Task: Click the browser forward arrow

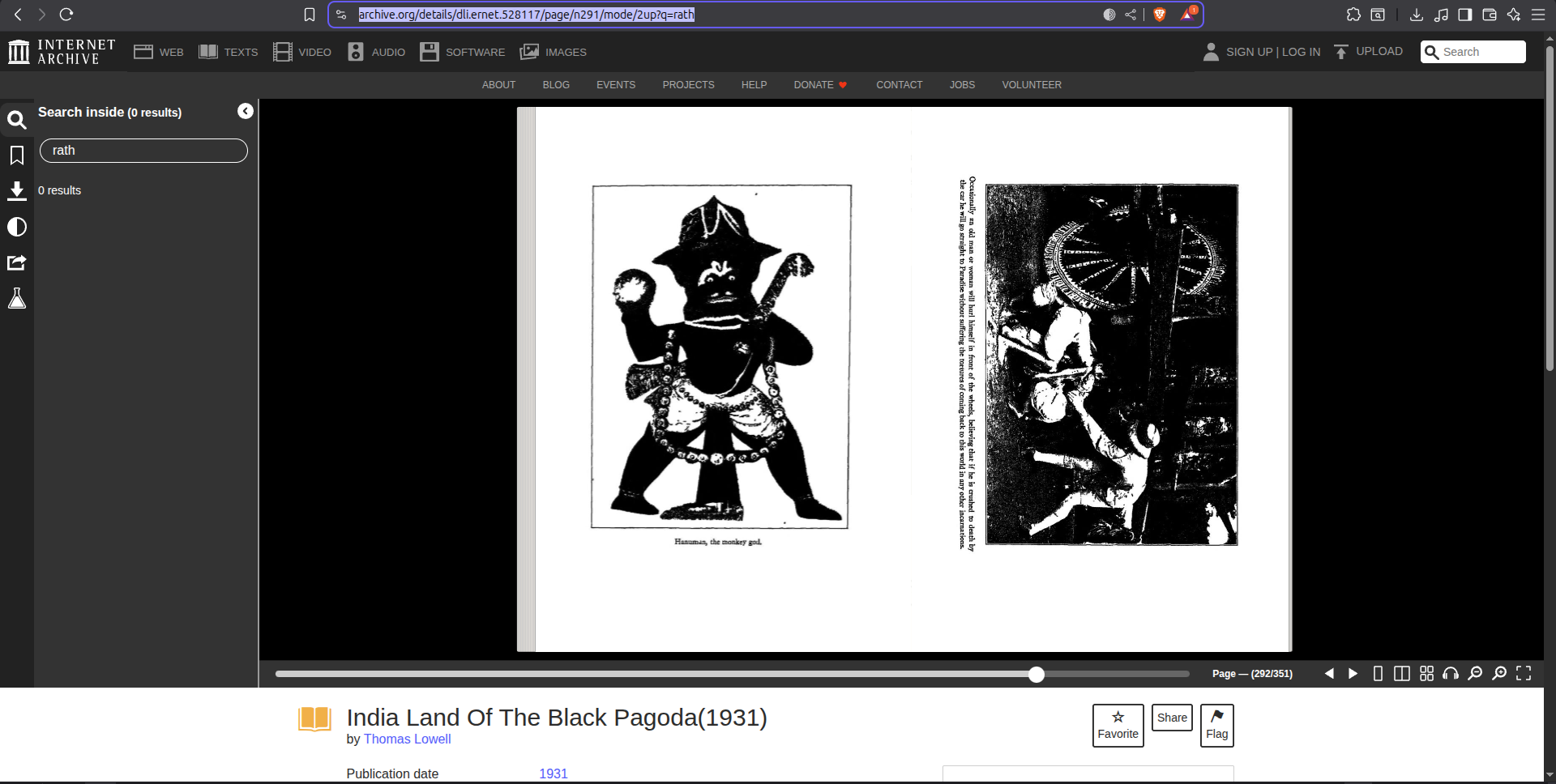Action: [42, 15]
